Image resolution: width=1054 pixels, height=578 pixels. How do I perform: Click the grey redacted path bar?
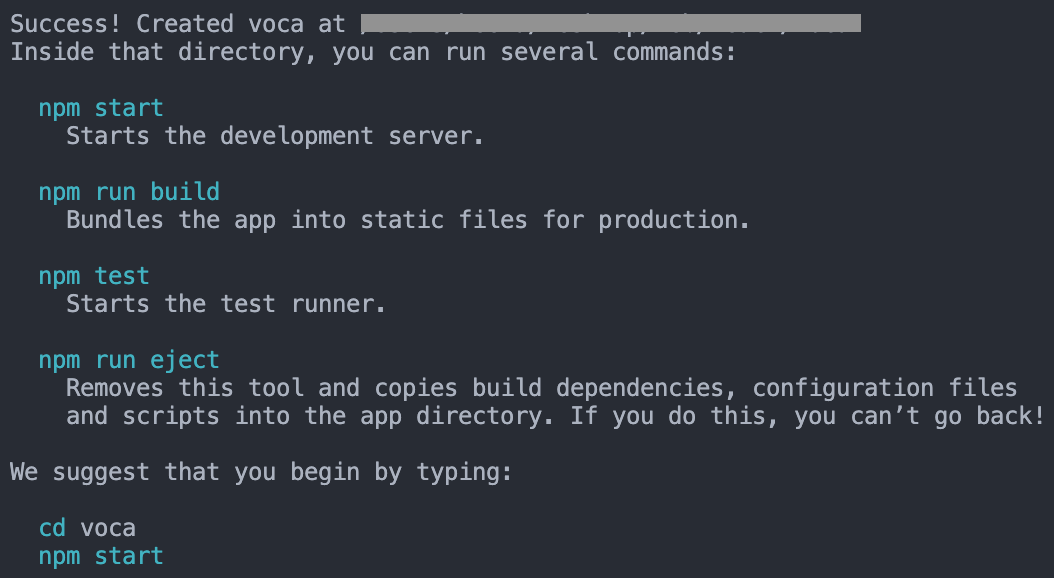[611, 23]
